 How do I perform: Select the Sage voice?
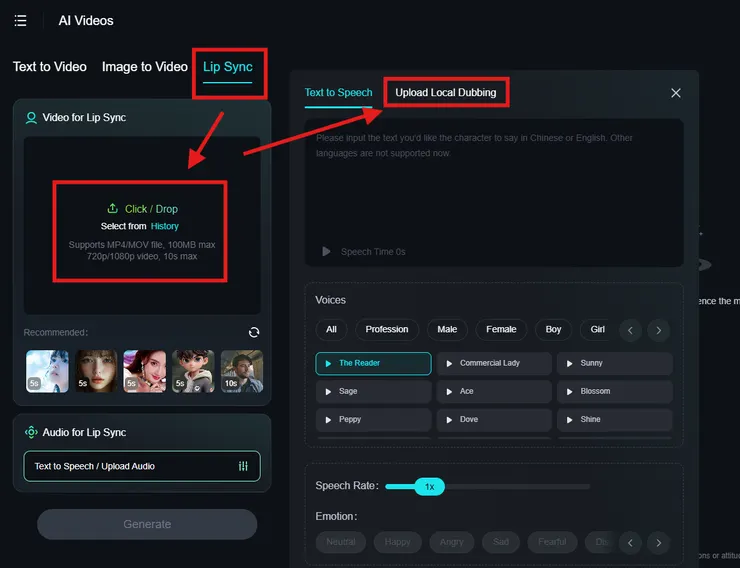(373, 392)
